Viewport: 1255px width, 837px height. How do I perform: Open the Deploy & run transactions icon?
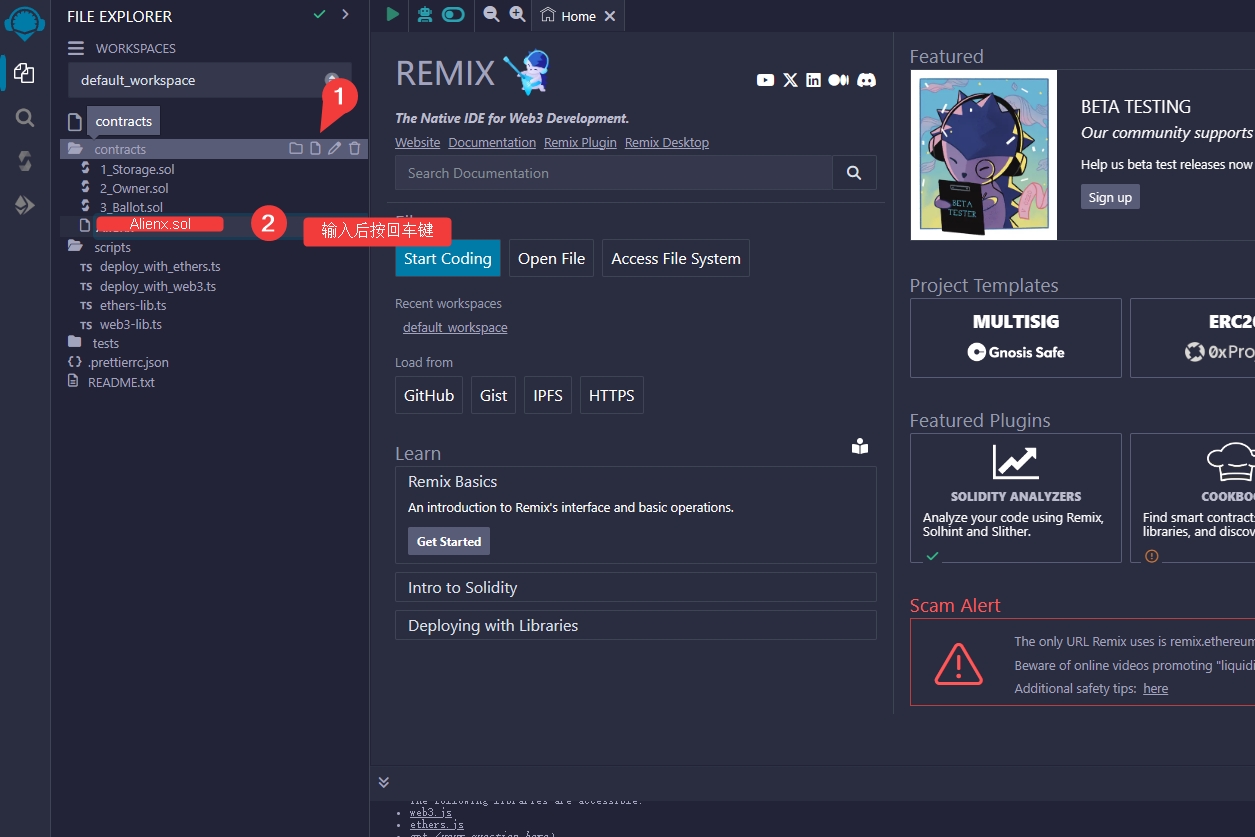pos(25,205)
